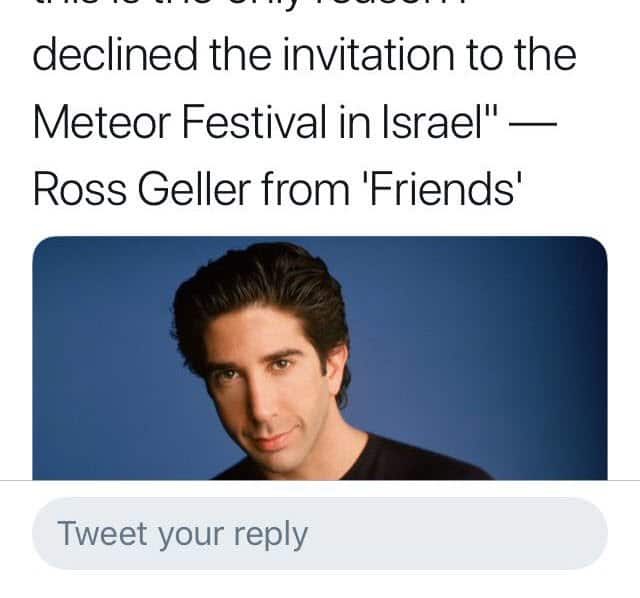This screenshot has height=598, width=640.
Task: Tap the line "declined the invitation to the"
Action: click(x=304, y=54)
